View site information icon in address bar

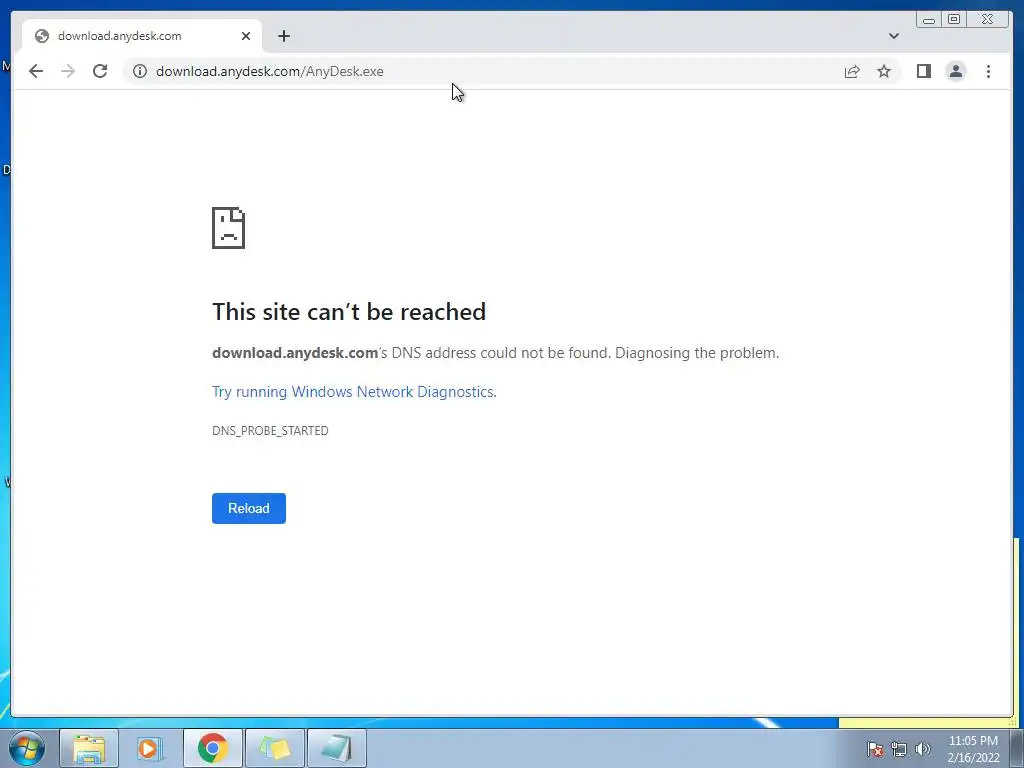(140, 71)
